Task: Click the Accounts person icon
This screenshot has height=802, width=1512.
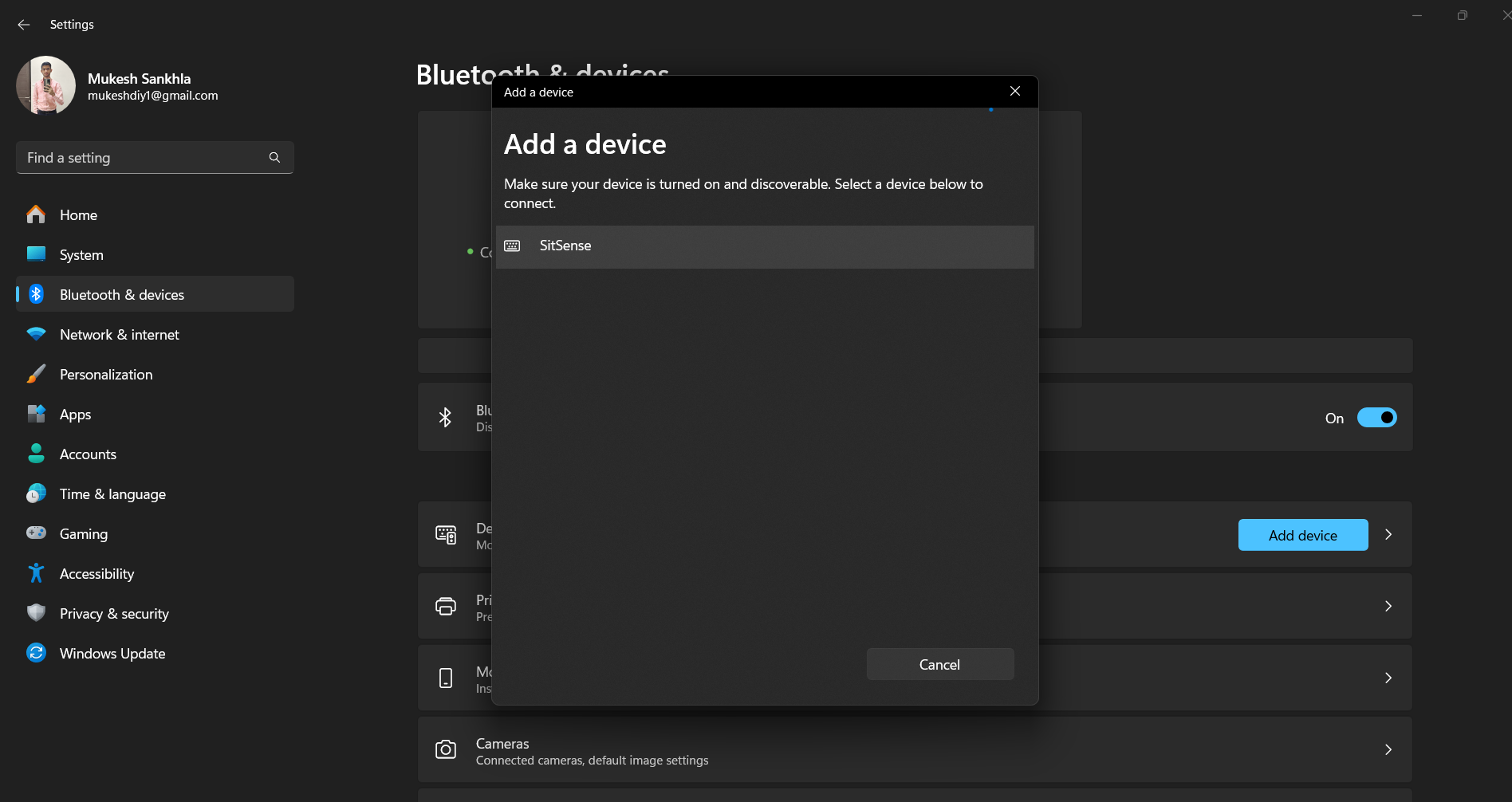Action: pyautogui.click(x=36, y=454)
